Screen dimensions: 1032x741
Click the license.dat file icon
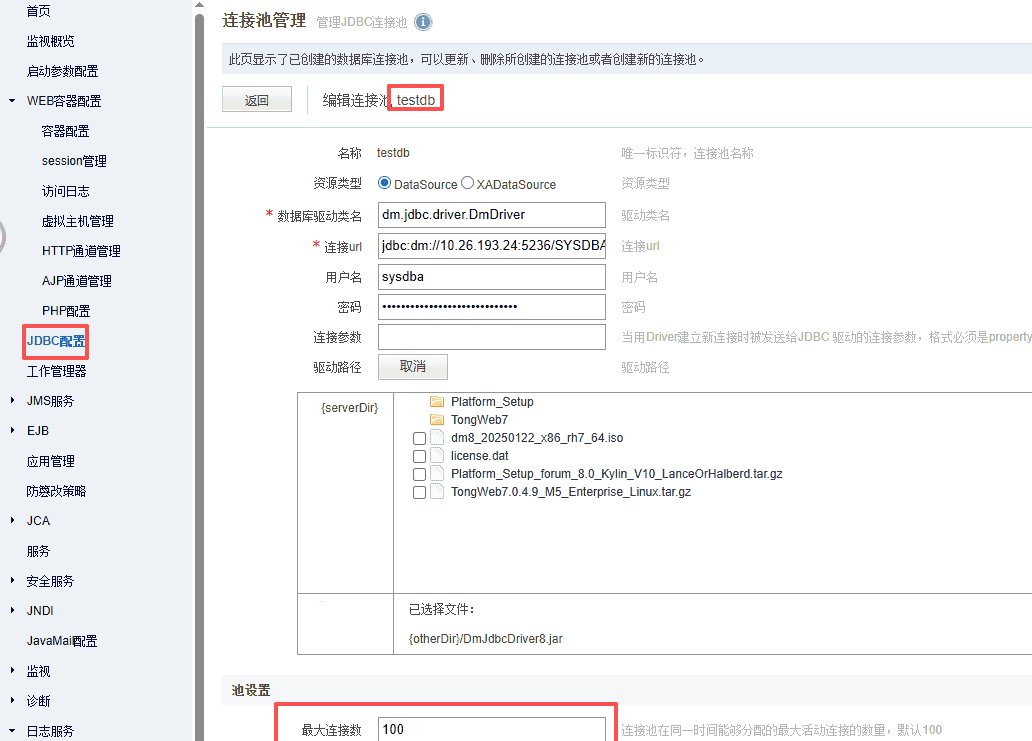(436, 456)
